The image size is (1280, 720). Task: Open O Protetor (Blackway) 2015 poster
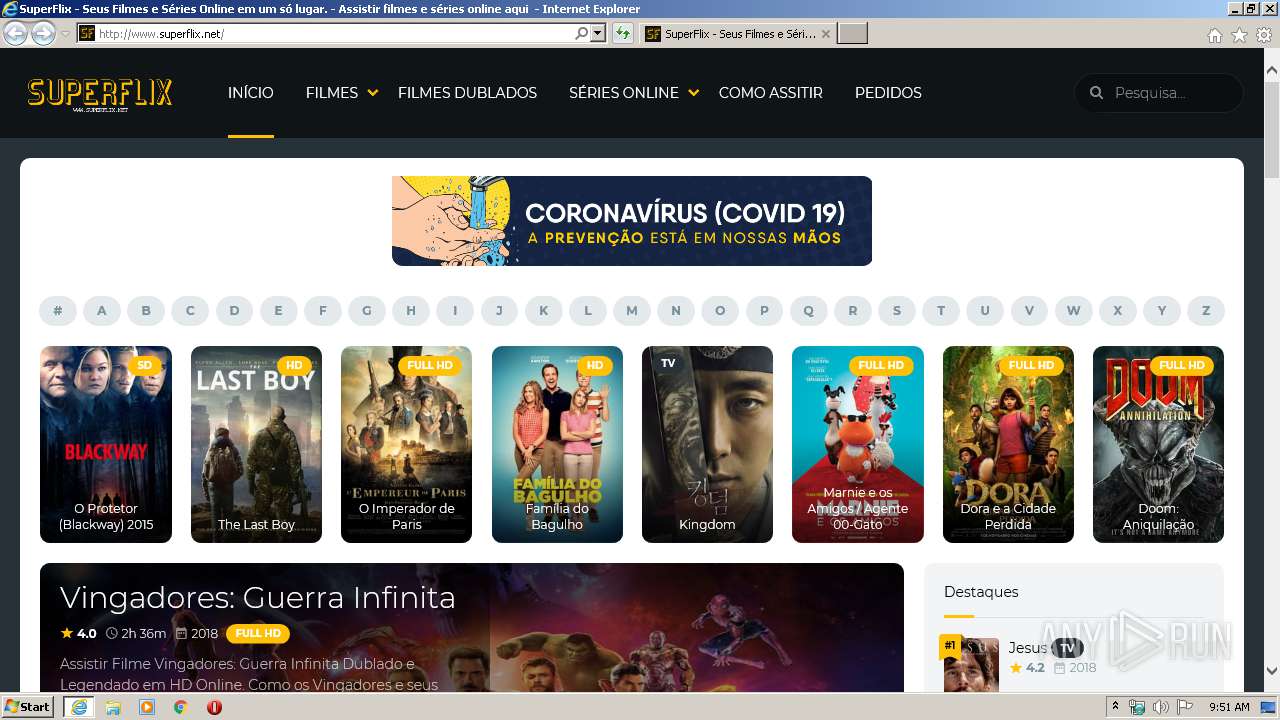106,444
